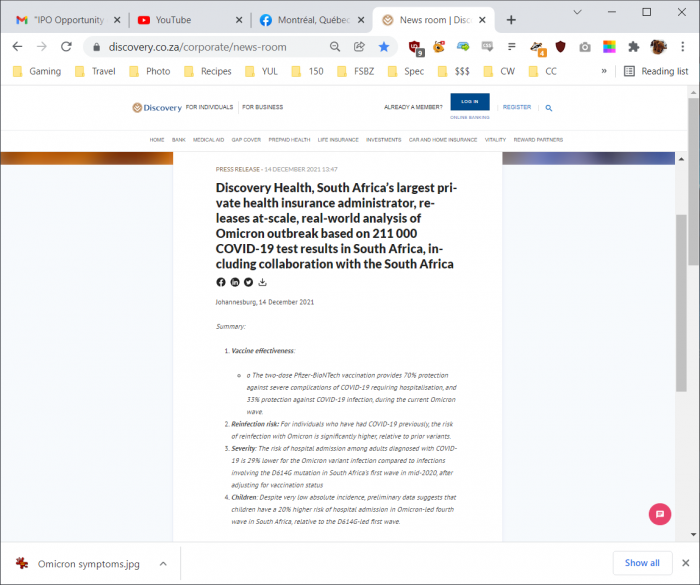Open zoom magnifier in address bar
This screenshot has height=585, width=700.
point(335,46)
